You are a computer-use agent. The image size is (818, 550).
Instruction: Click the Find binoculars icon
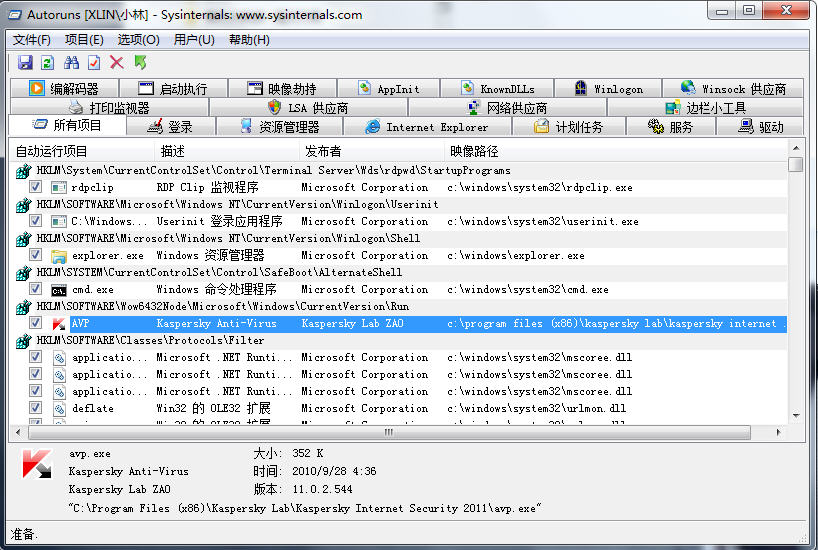click(x=71, y=63)
